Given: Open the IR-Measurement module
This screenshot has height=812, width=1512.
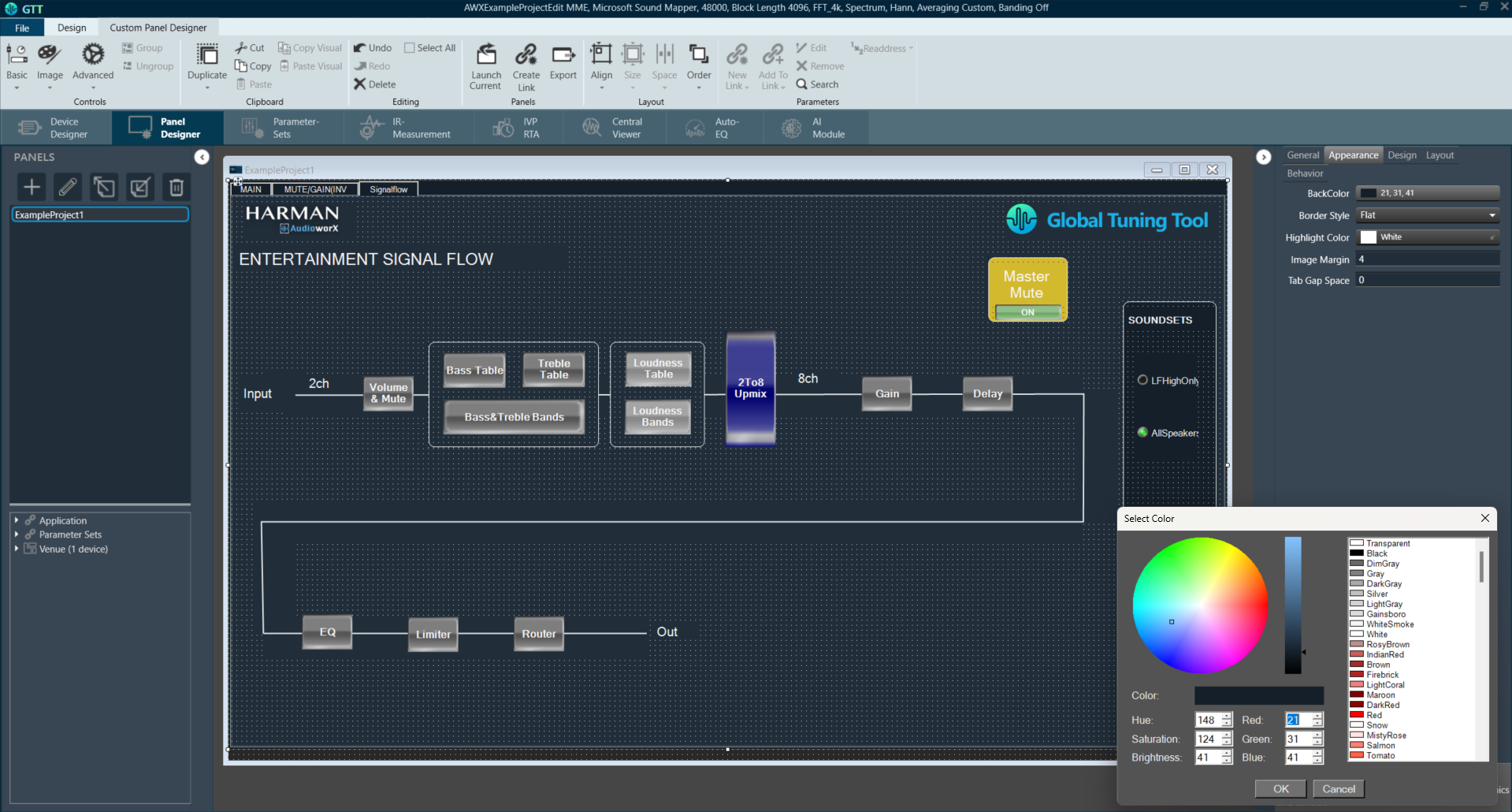Looking at the screenshot, I should 408,128.
